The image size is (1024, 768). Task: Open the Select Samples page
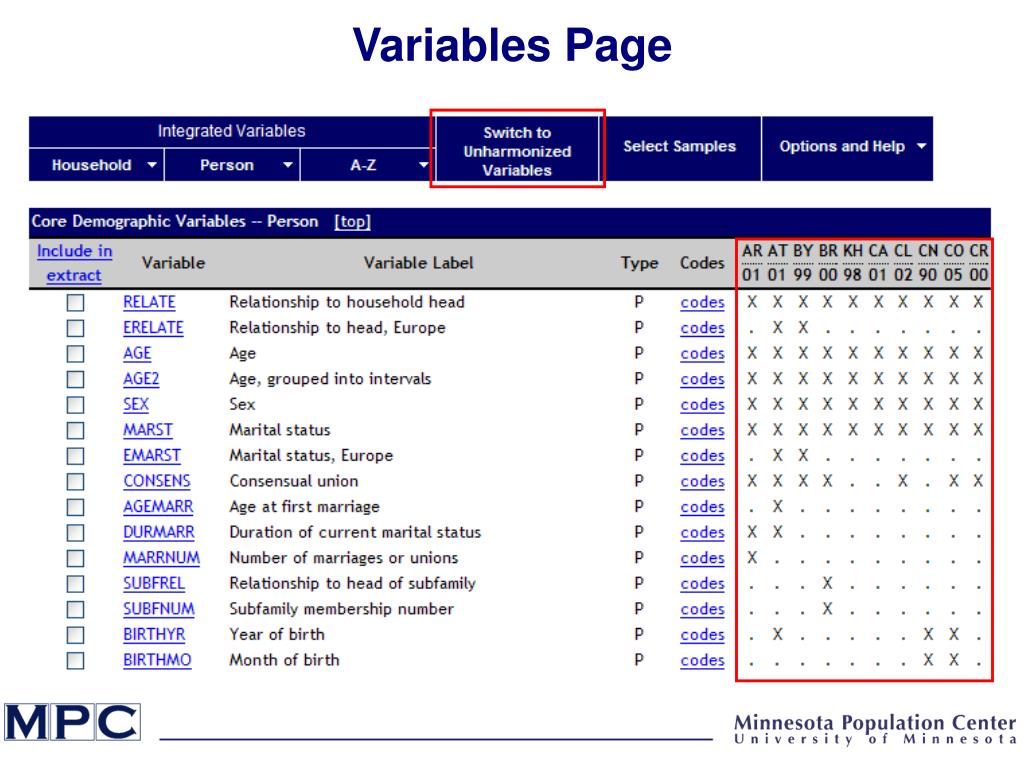pyautogui.click(x=680, y=147)
